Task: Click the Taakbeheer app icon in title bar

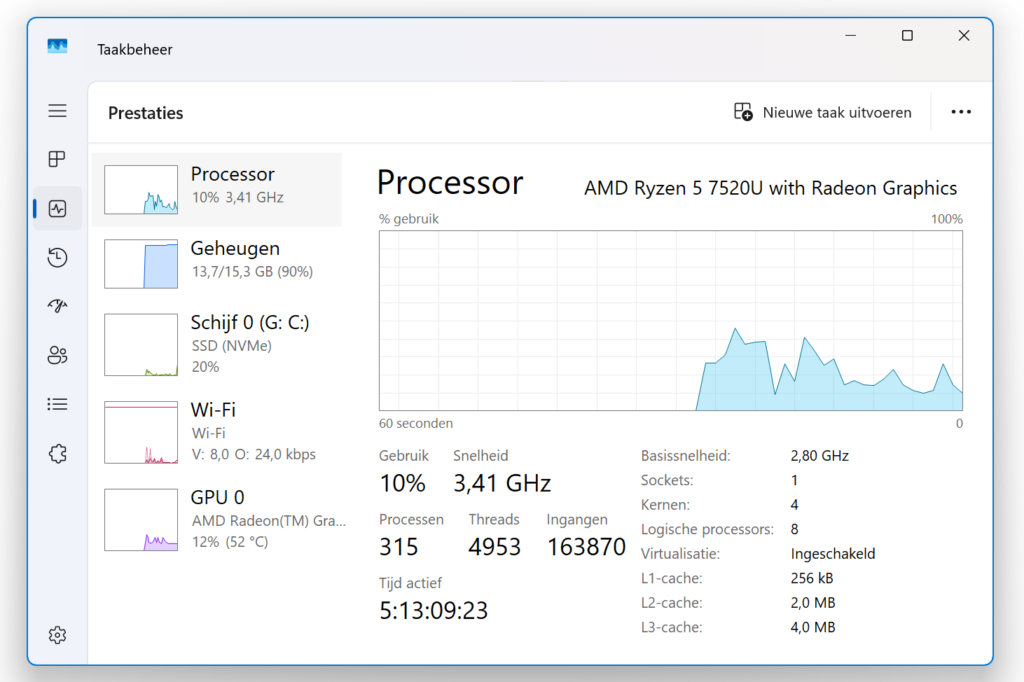Action: [x=57, y=46]
